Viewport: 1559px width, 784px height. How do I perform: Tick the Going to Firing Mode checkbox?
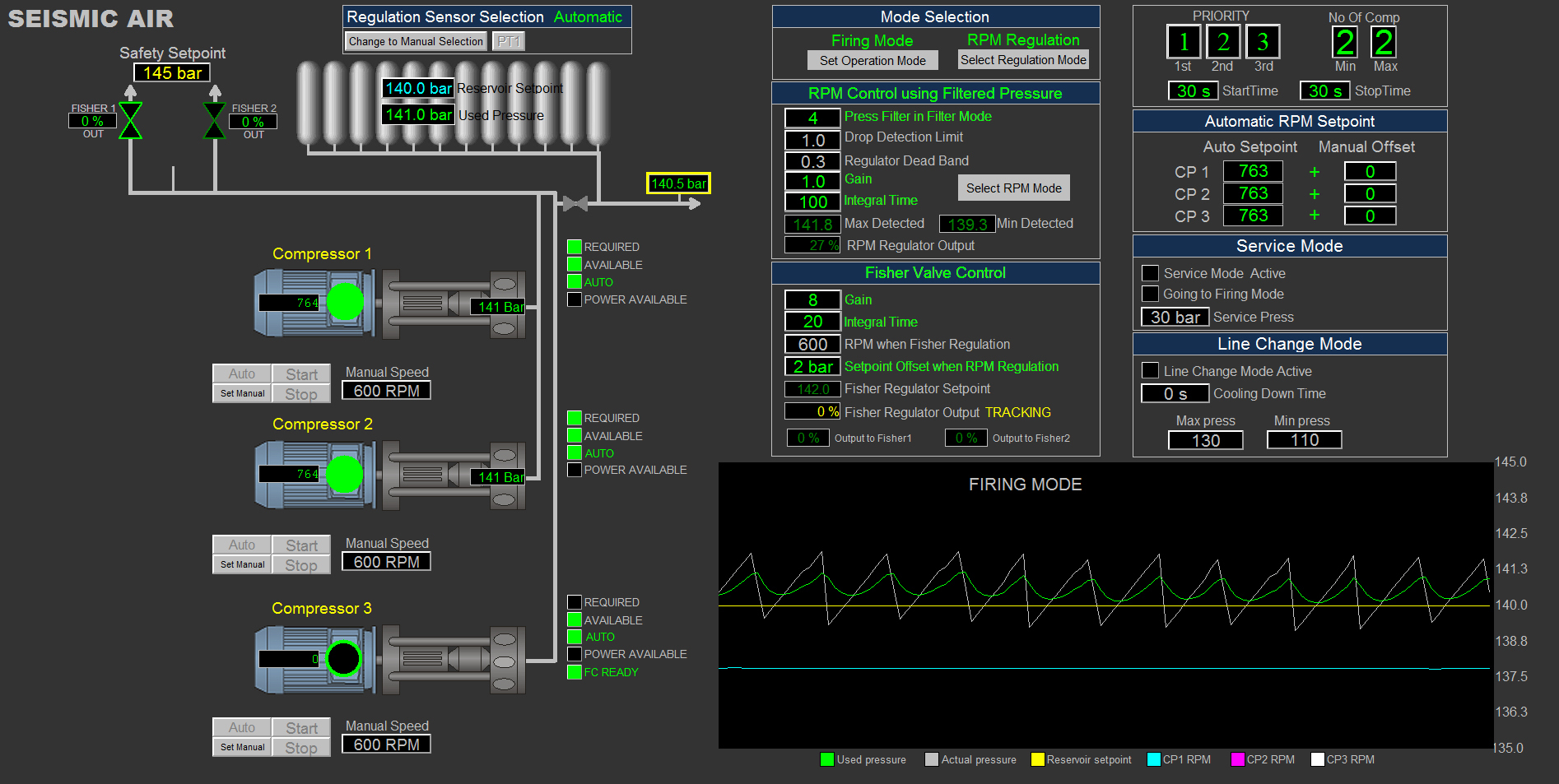(x=1151, y=294)
